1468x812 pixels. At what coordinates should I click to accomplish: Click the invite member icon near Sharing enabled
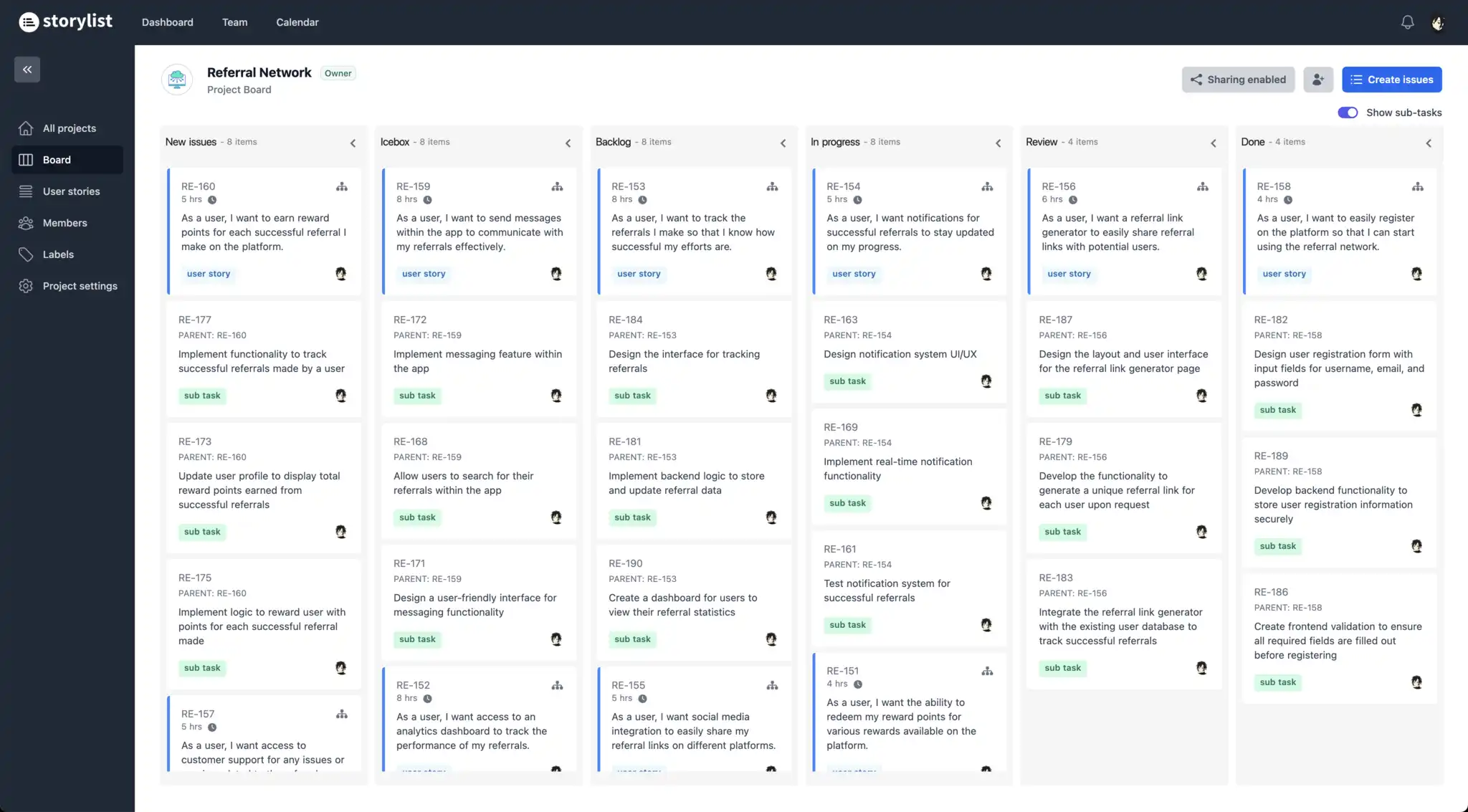1318,79
